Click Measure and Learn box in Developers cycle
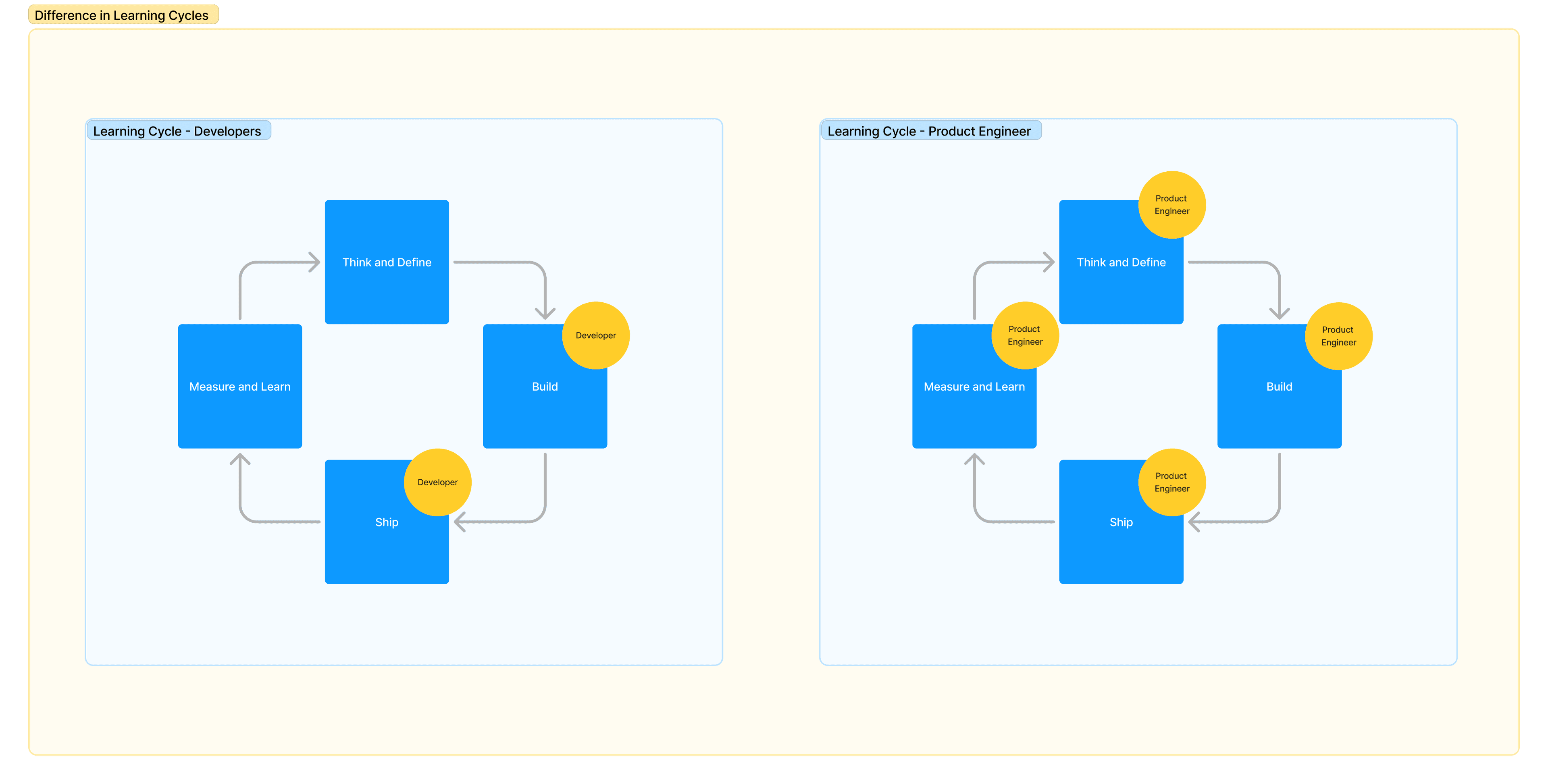The image size is (1548, 784). [240, 386]
